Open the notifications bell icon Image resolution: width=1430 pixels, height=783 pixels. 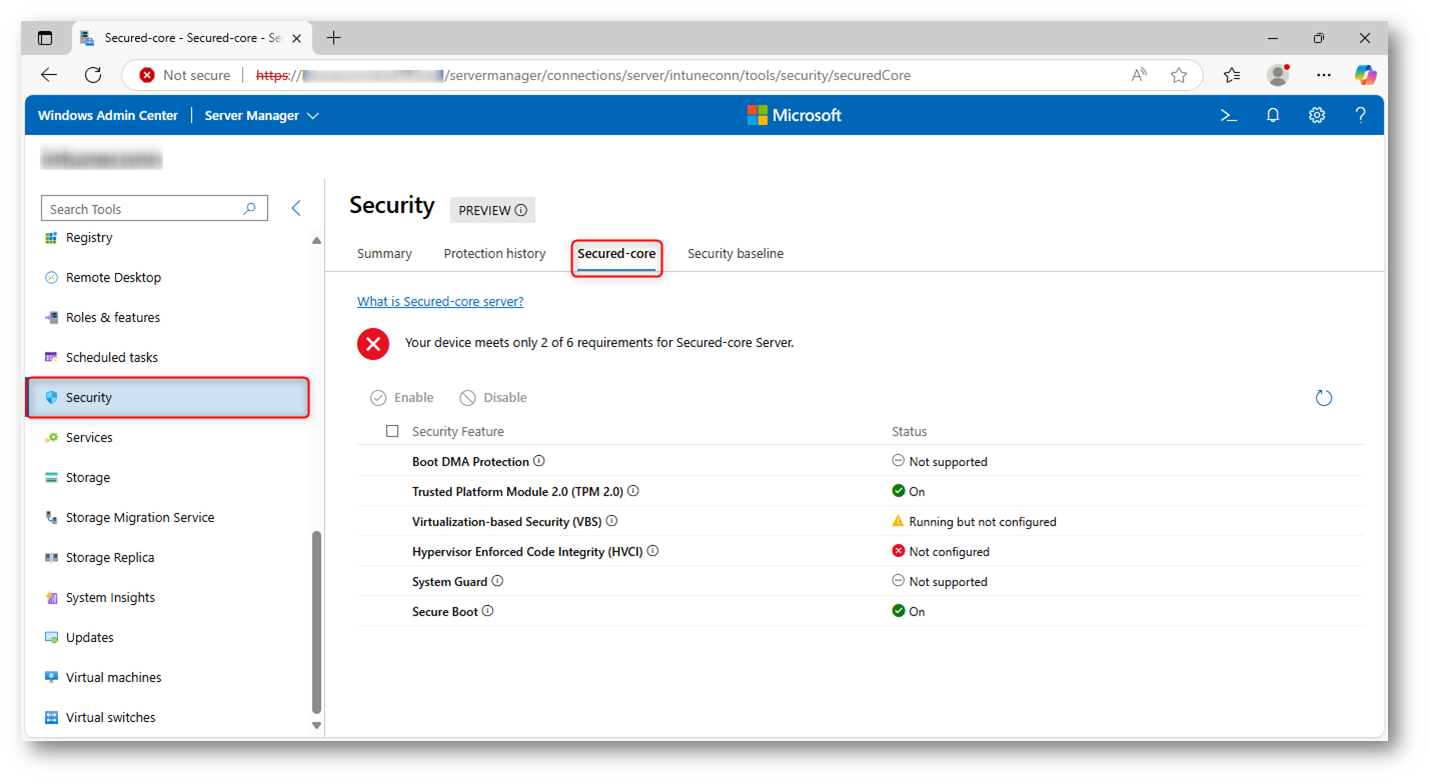click(1273, 116)
